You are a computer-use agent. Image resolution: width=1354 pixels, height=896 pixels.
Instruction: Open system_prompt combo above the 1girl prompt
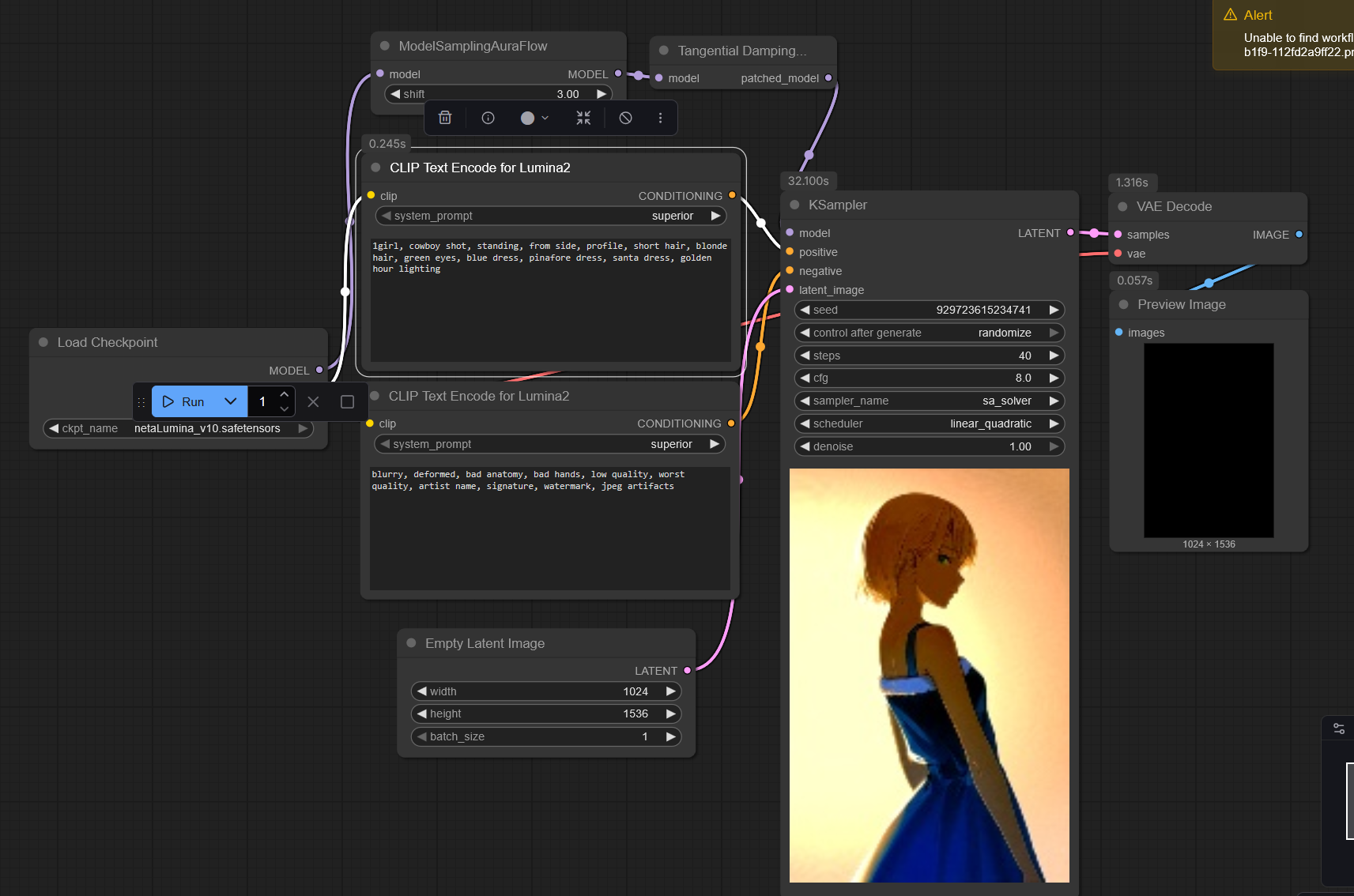(551, 216)
